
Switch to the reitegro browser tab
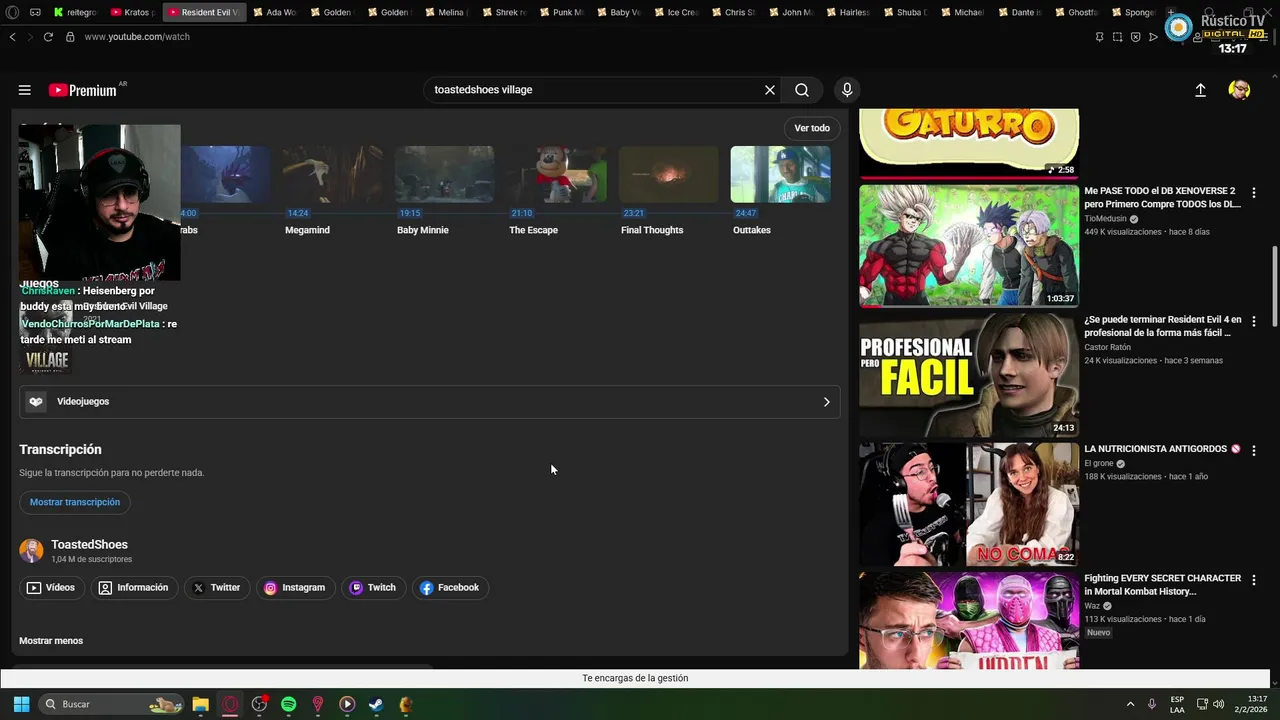[75, 13]
